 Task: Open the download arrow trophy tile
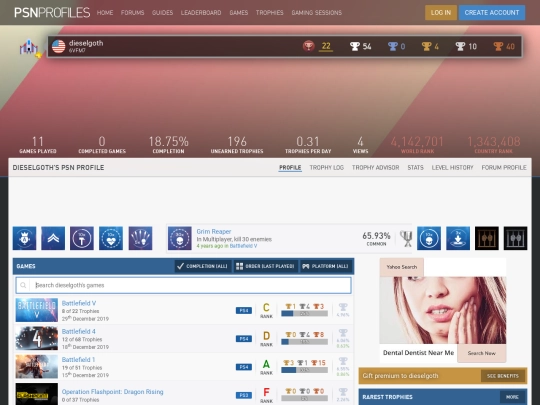[458, 238]
